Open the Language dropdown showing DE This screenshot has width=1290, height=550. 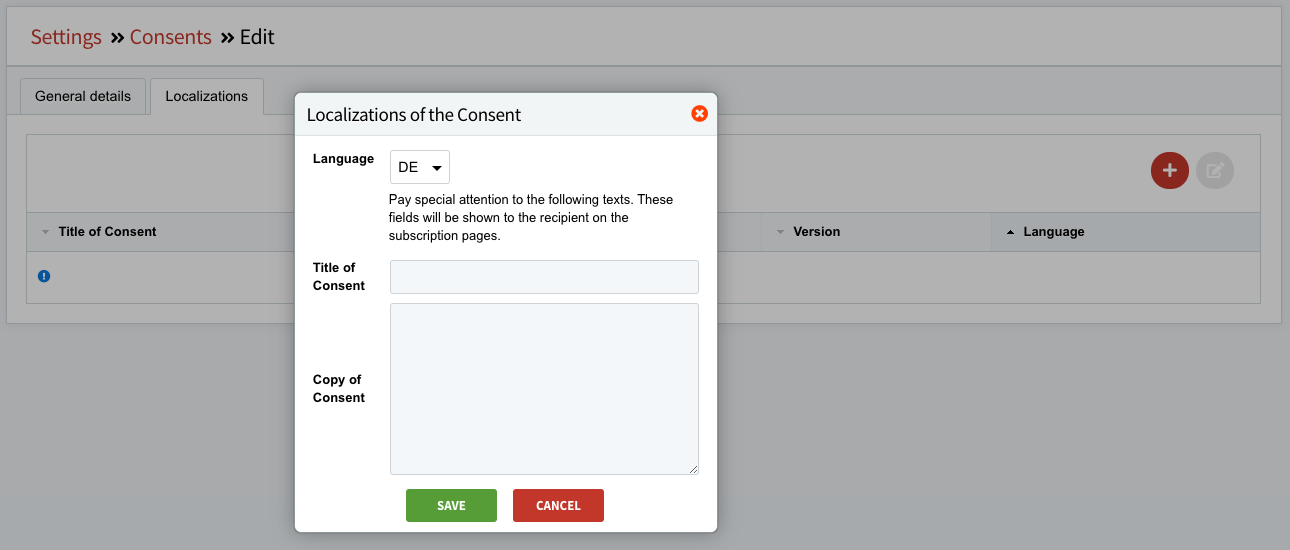point(420,167)
